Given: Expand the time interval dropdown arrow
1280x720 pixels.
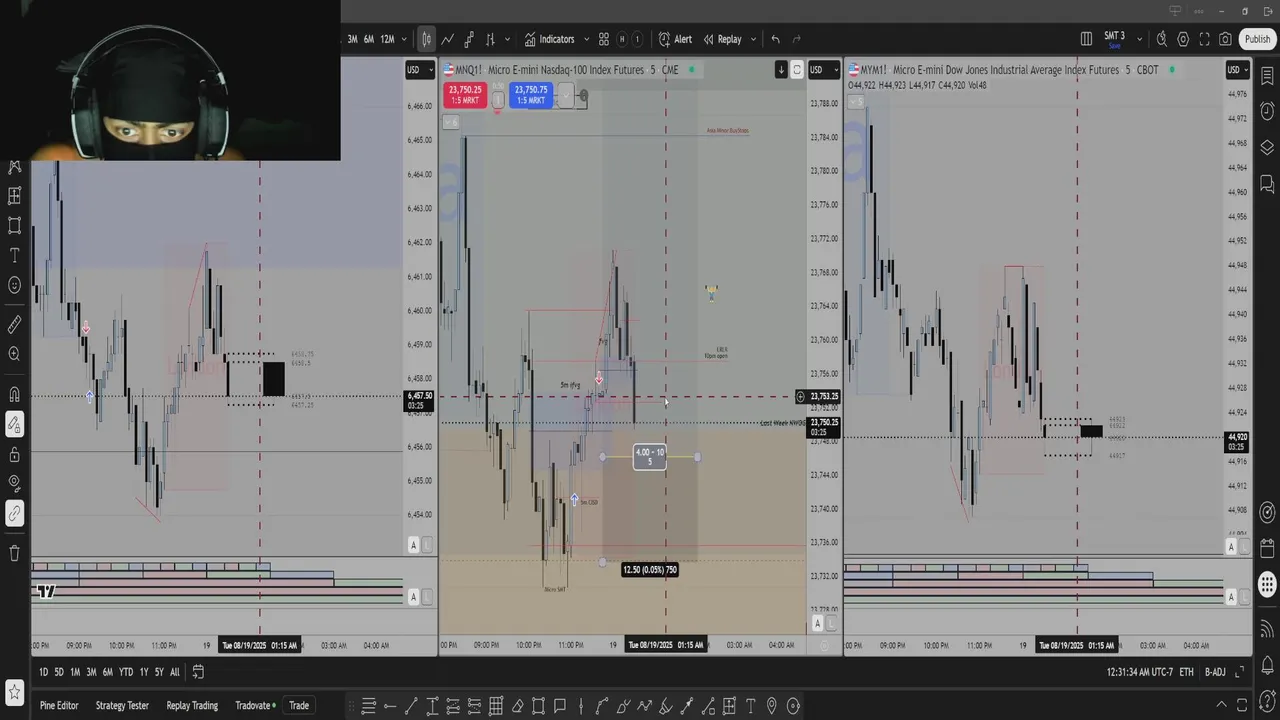Looking at the screenshot, I should click(x=404, y=39).
